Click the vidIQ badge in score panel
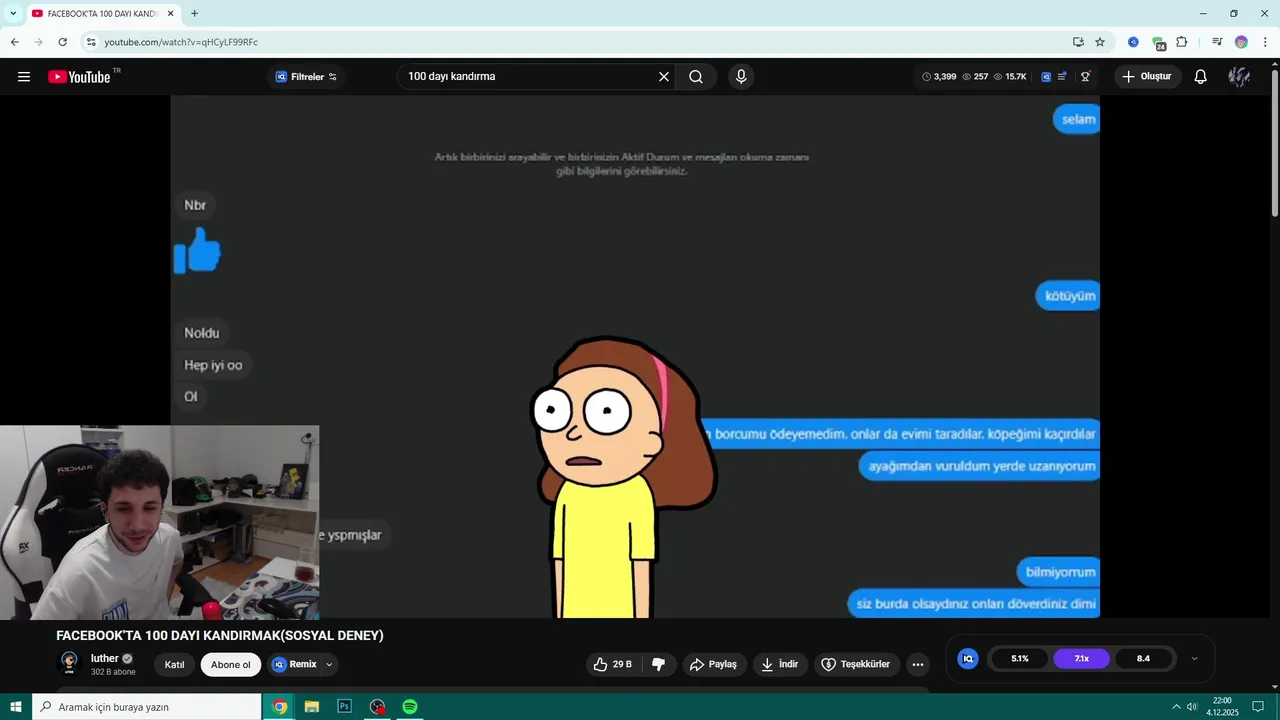 968,658
